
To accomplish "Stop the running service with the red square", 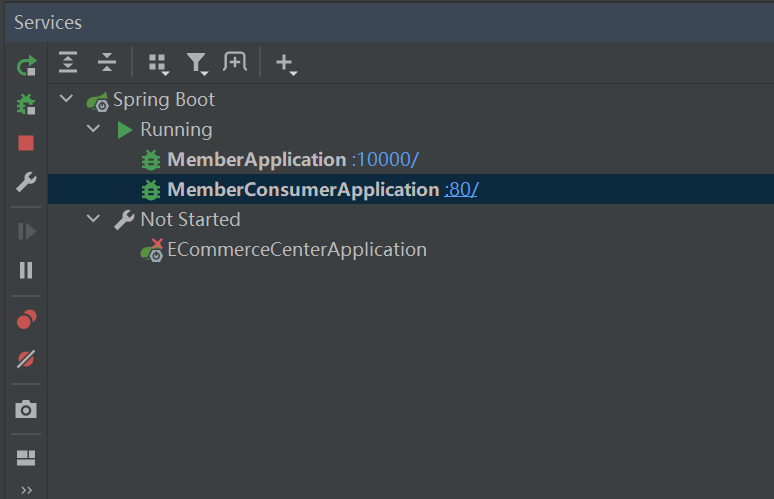I will (27, 143).
